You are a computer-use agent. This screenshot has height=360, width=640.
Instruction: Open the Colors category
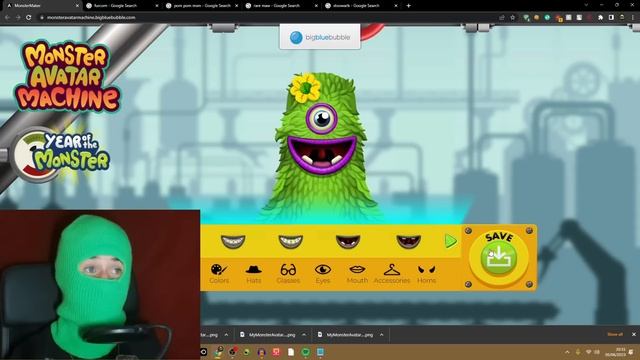219,273
